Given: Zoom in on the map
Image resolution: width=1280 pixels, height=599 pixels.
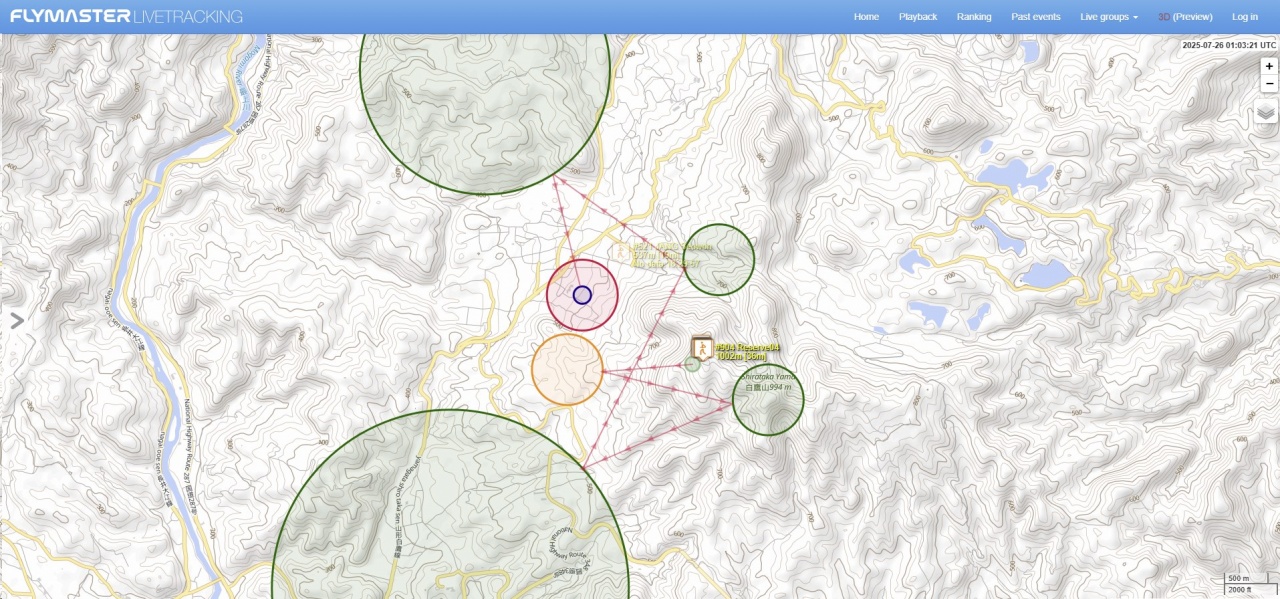Looking at the screenshot, I should point(1269,66).
